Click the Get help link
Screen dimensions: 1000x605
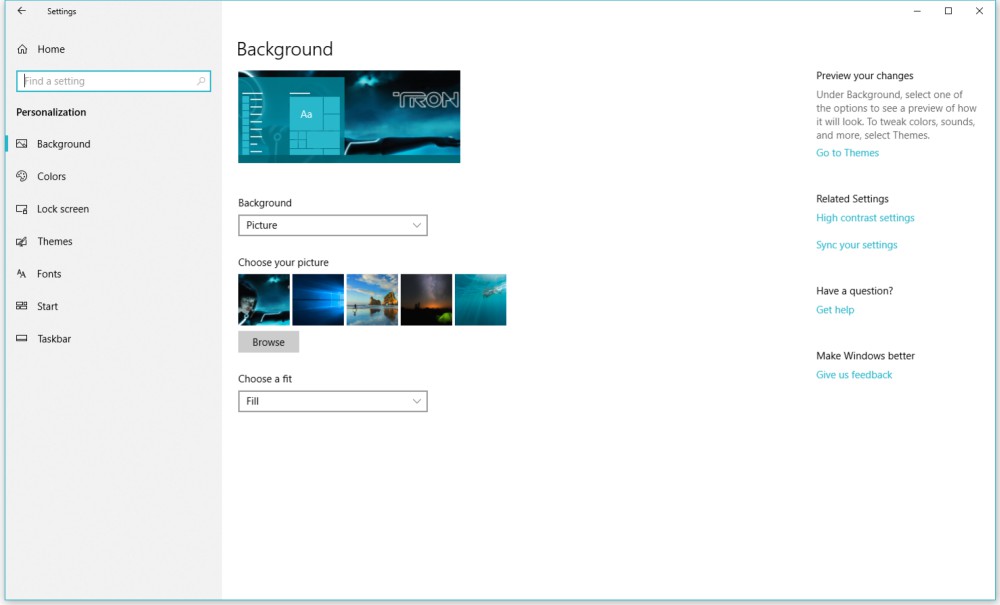[835, 310]
